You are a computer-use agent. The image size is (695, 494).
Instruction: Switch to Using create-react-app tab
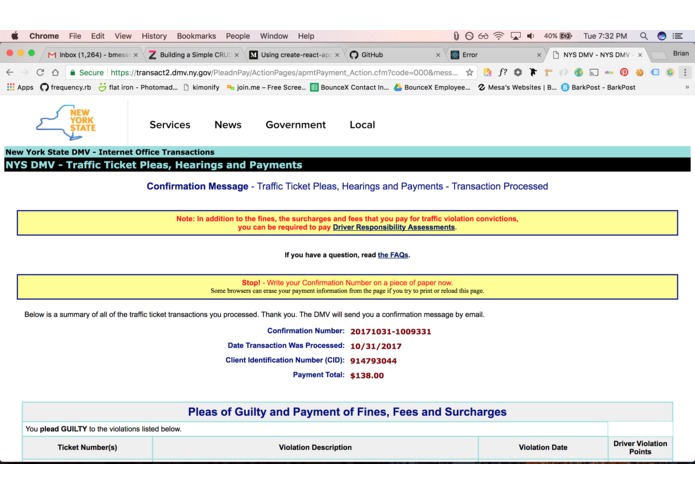pos(294,55)
